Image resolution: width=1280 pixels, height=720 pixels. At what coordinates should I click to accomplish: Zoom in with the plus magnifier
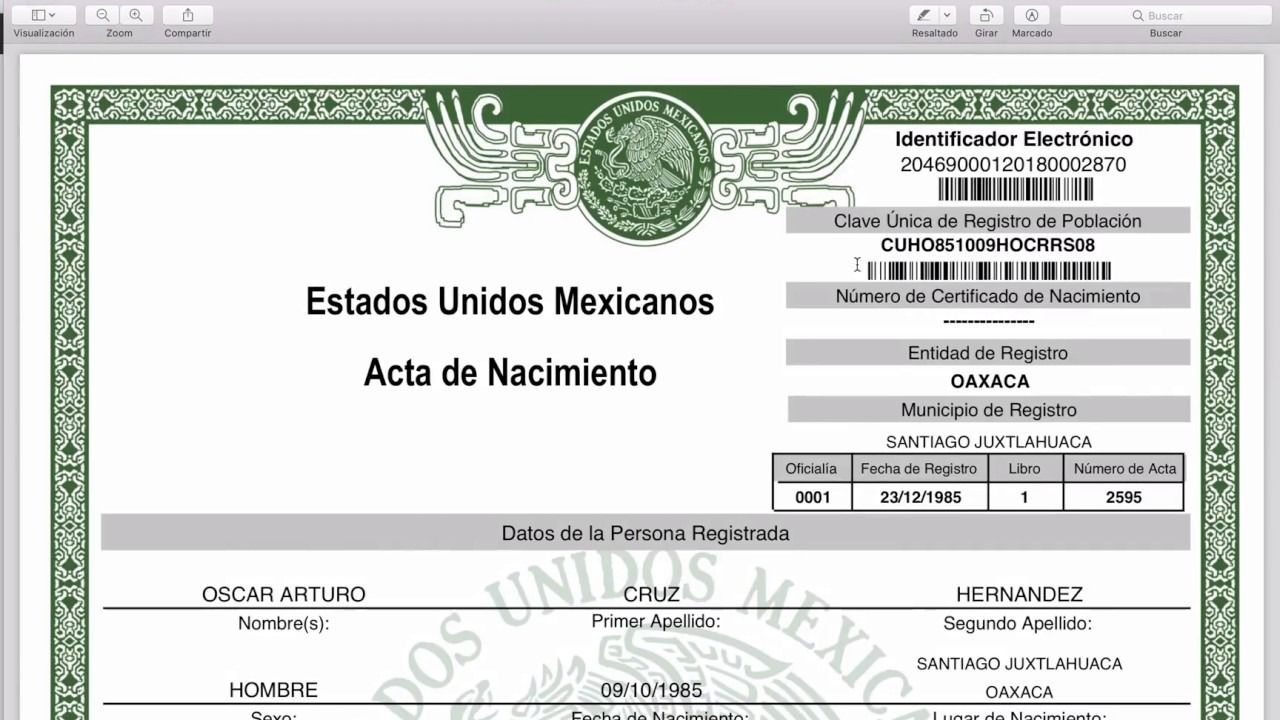136,15
